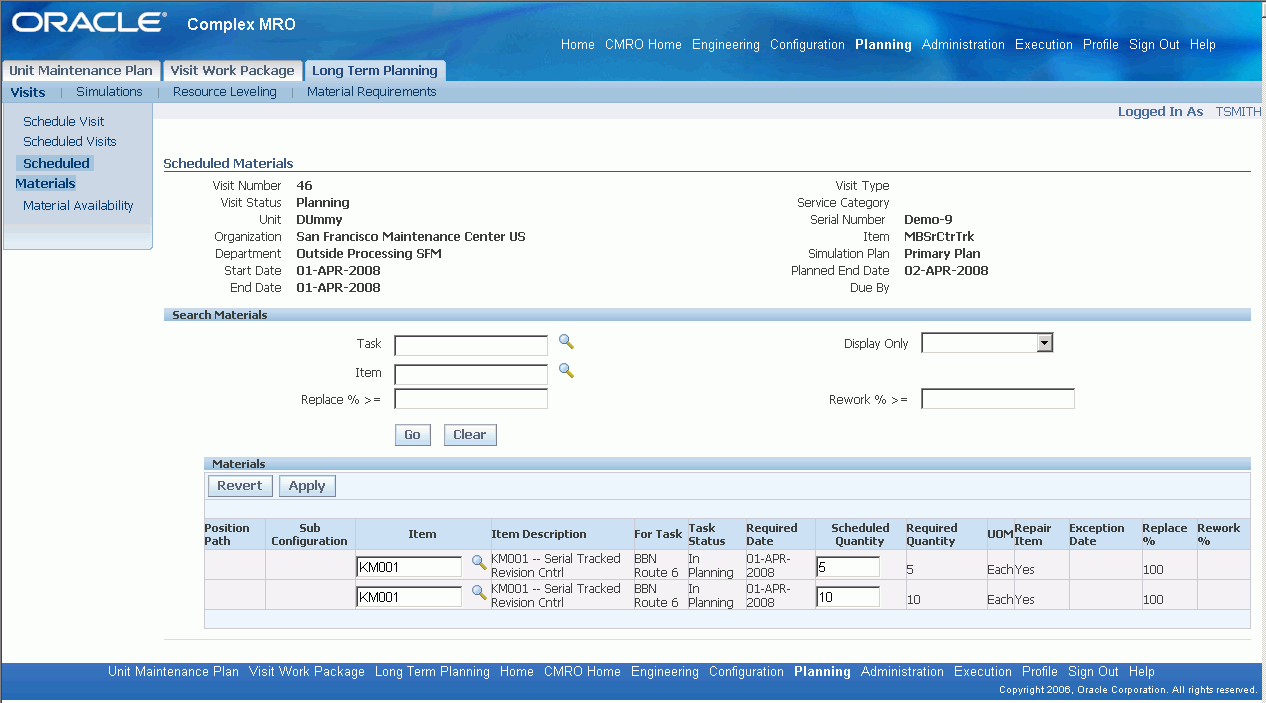This screenshot has width=1266, height=703.
Task: Open Schedule Visit in the side menu
Action: (64, 121)
